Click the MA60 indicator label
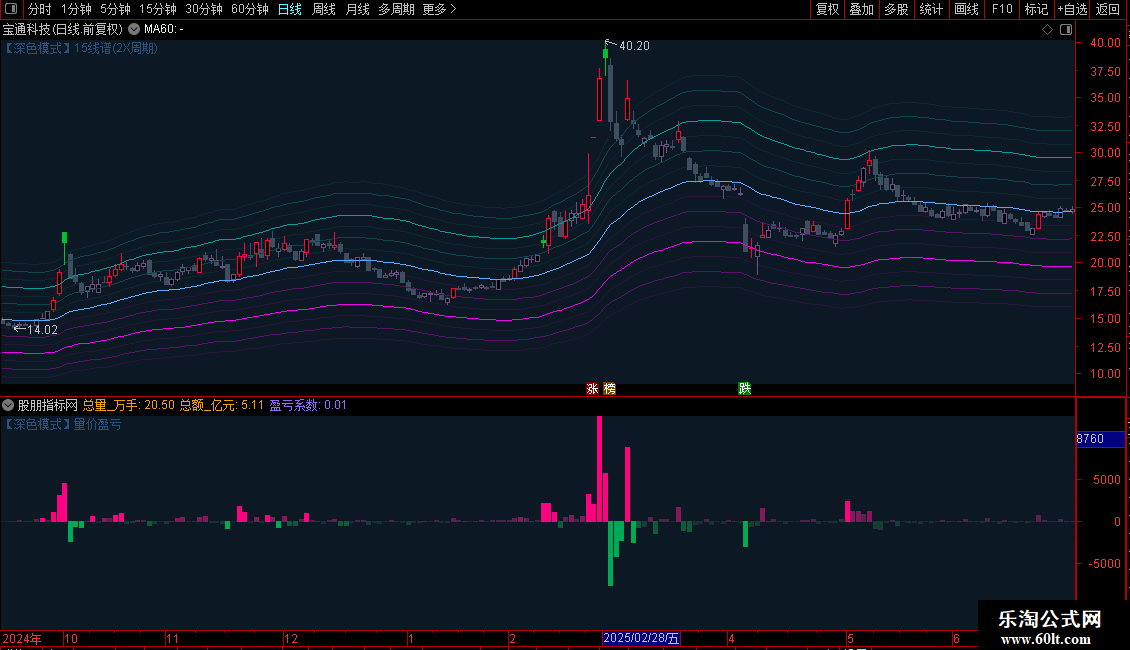This screenshot has width=1130, height=650. coord(164,29)
